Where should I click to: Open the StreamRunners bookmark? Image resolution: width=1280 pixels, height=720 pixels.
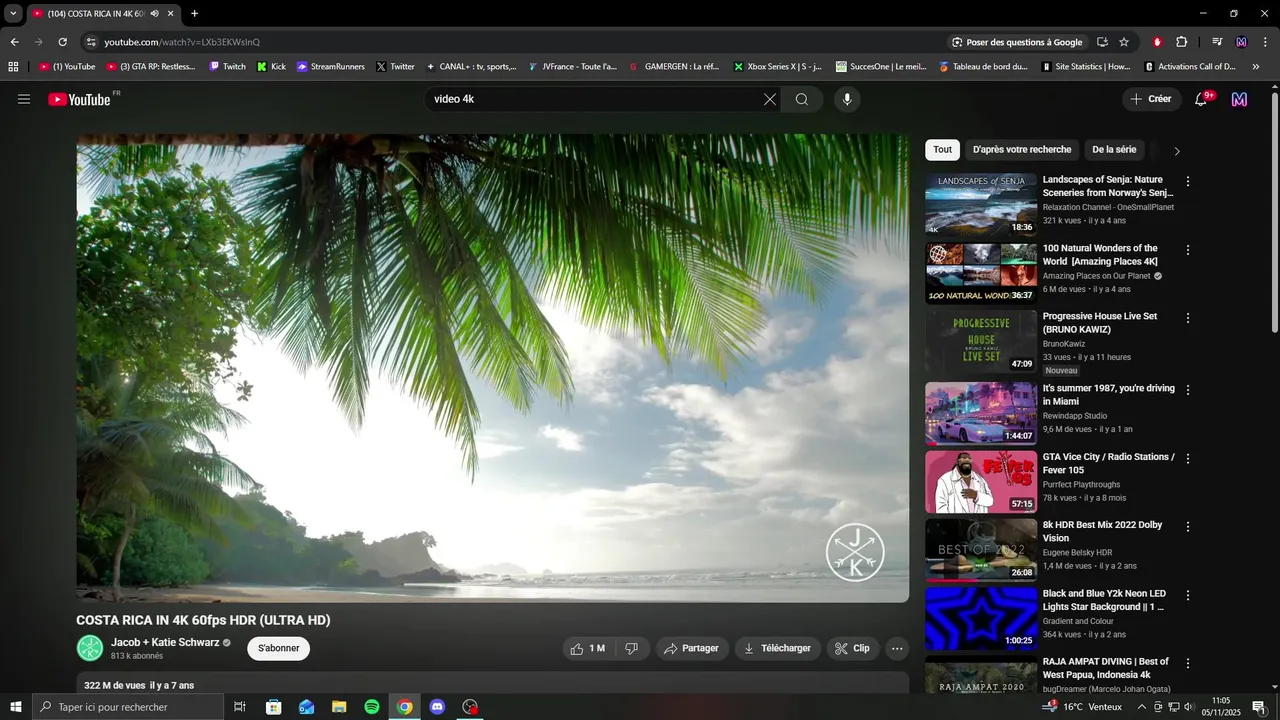(330, 67)
